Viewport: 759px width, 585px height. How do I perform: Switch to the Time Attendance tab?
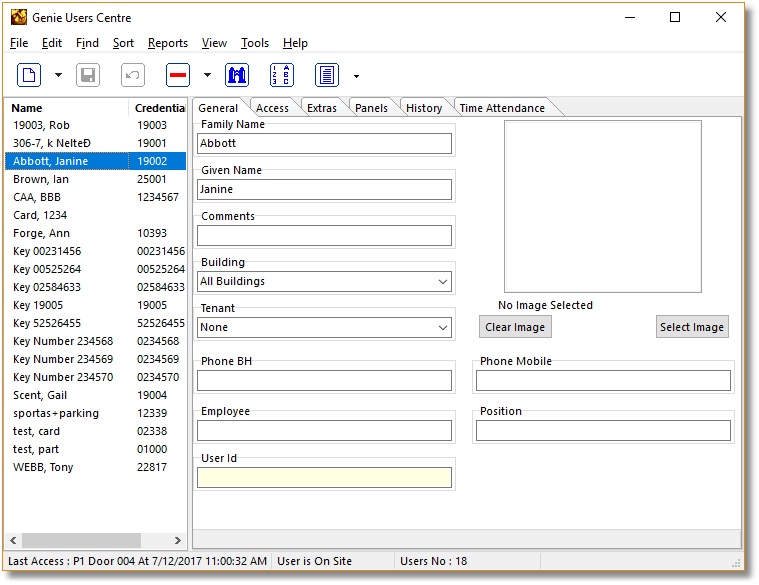click(502, 108)
